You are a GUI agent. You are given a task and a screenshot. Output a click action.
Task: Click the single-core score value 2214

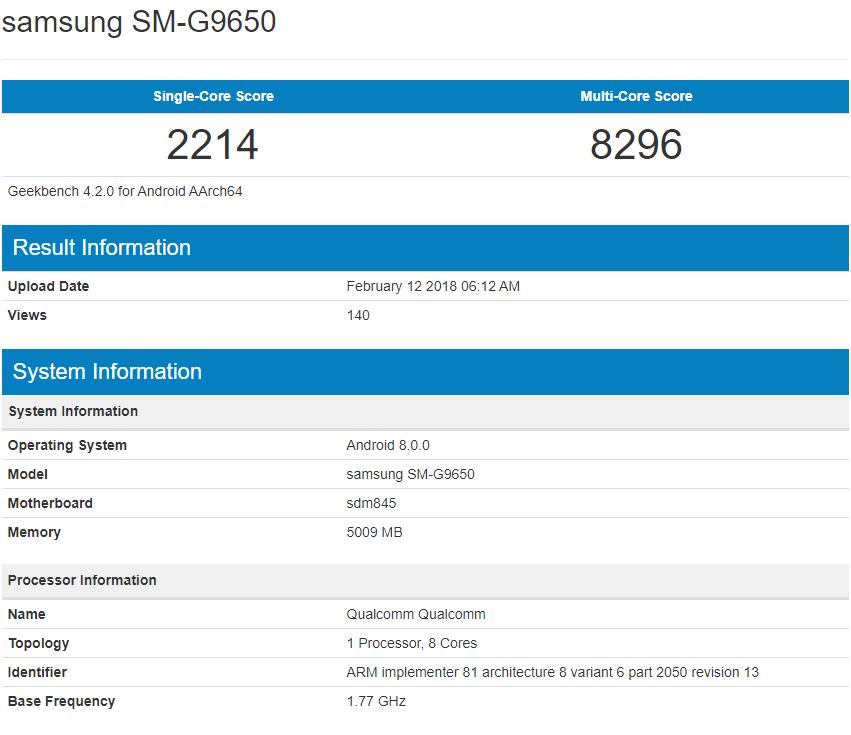[x=213, y=144]
